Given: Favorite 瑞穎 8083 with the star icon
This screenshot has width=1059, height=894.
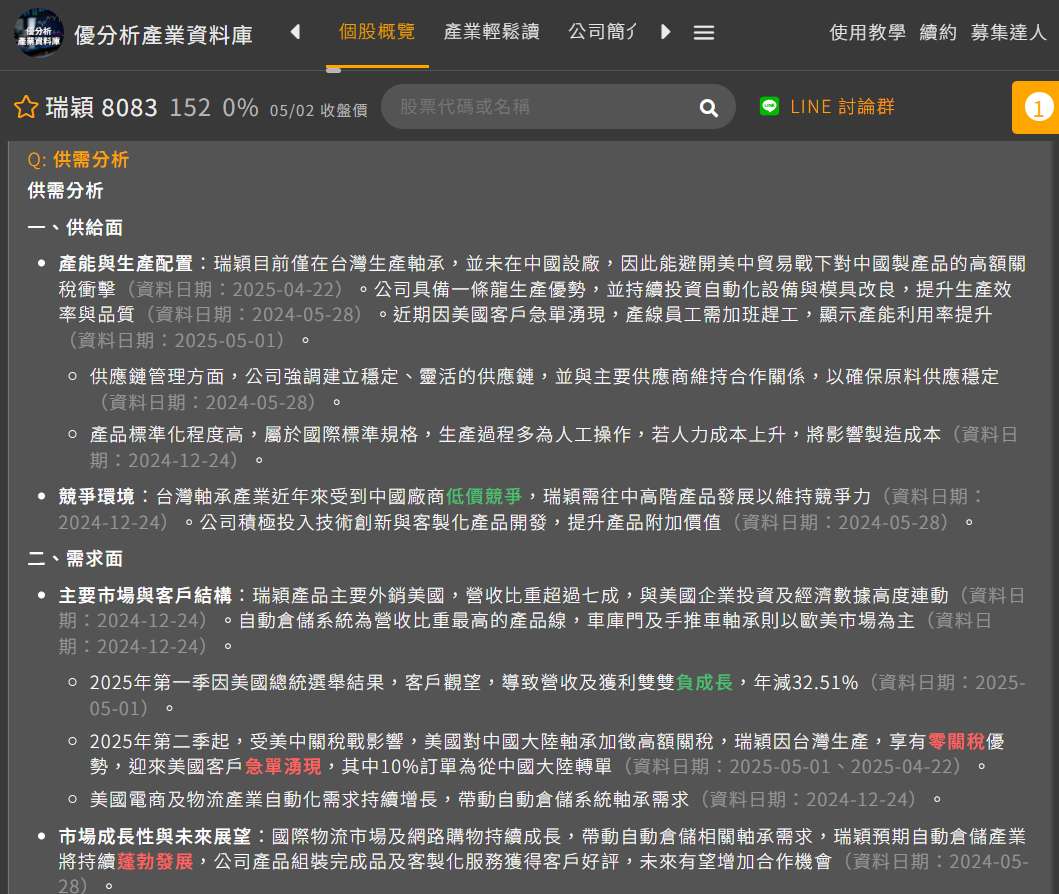Looking at the screenshot, I should 26,107.
